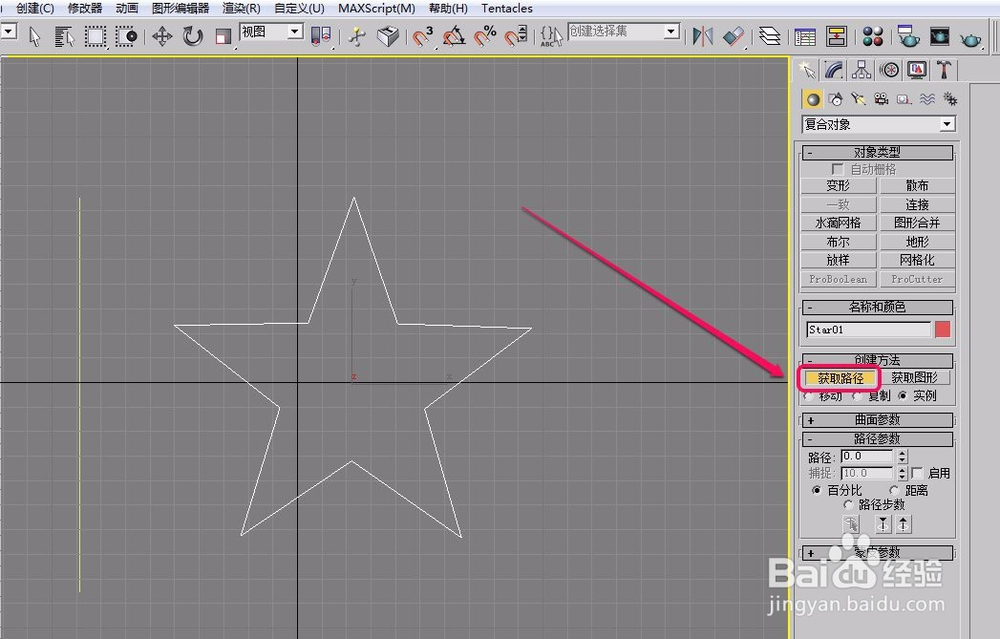The image size is (1000, 639).
Task: Select the Shapes creation icon
Action: 834,99
